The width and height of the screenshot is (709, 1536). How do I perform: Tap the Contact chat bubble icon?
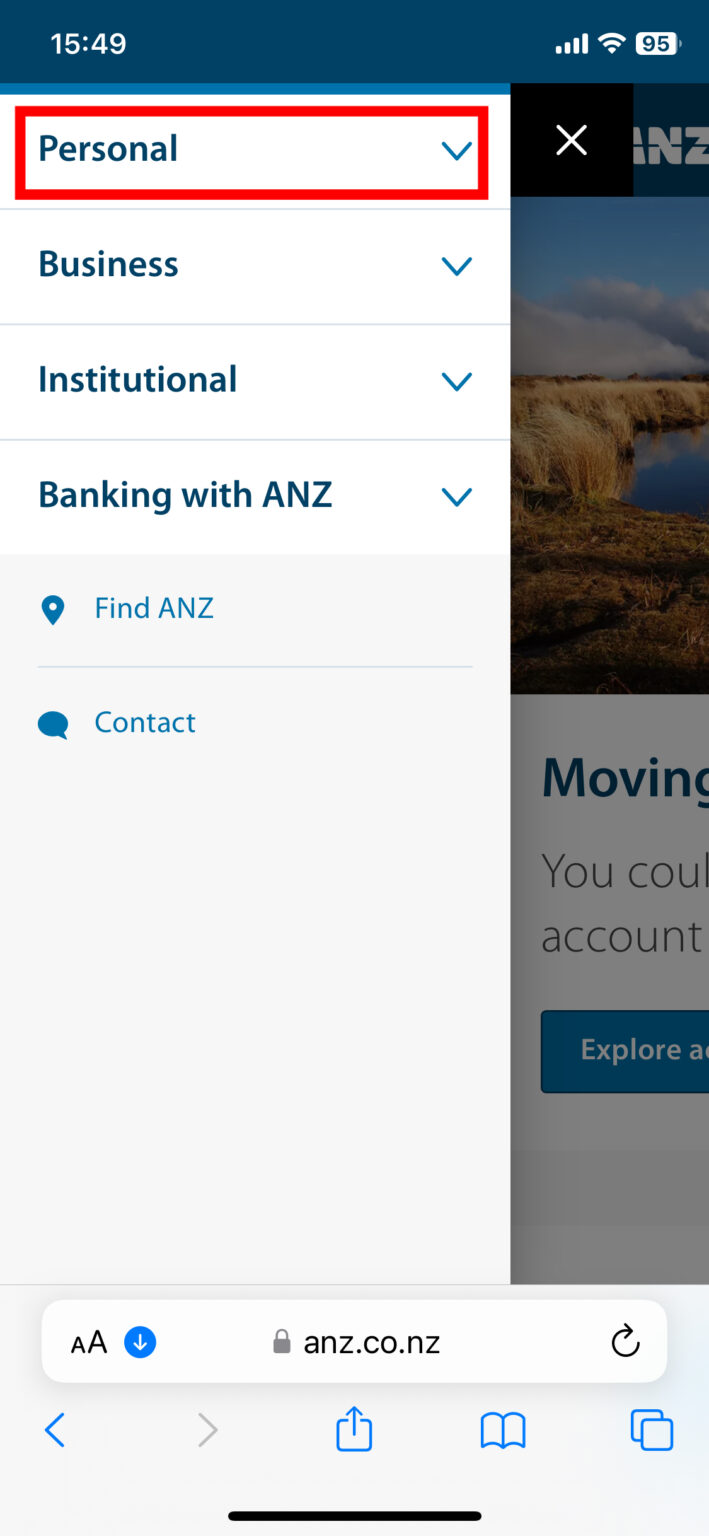click(x=52, y=724)
